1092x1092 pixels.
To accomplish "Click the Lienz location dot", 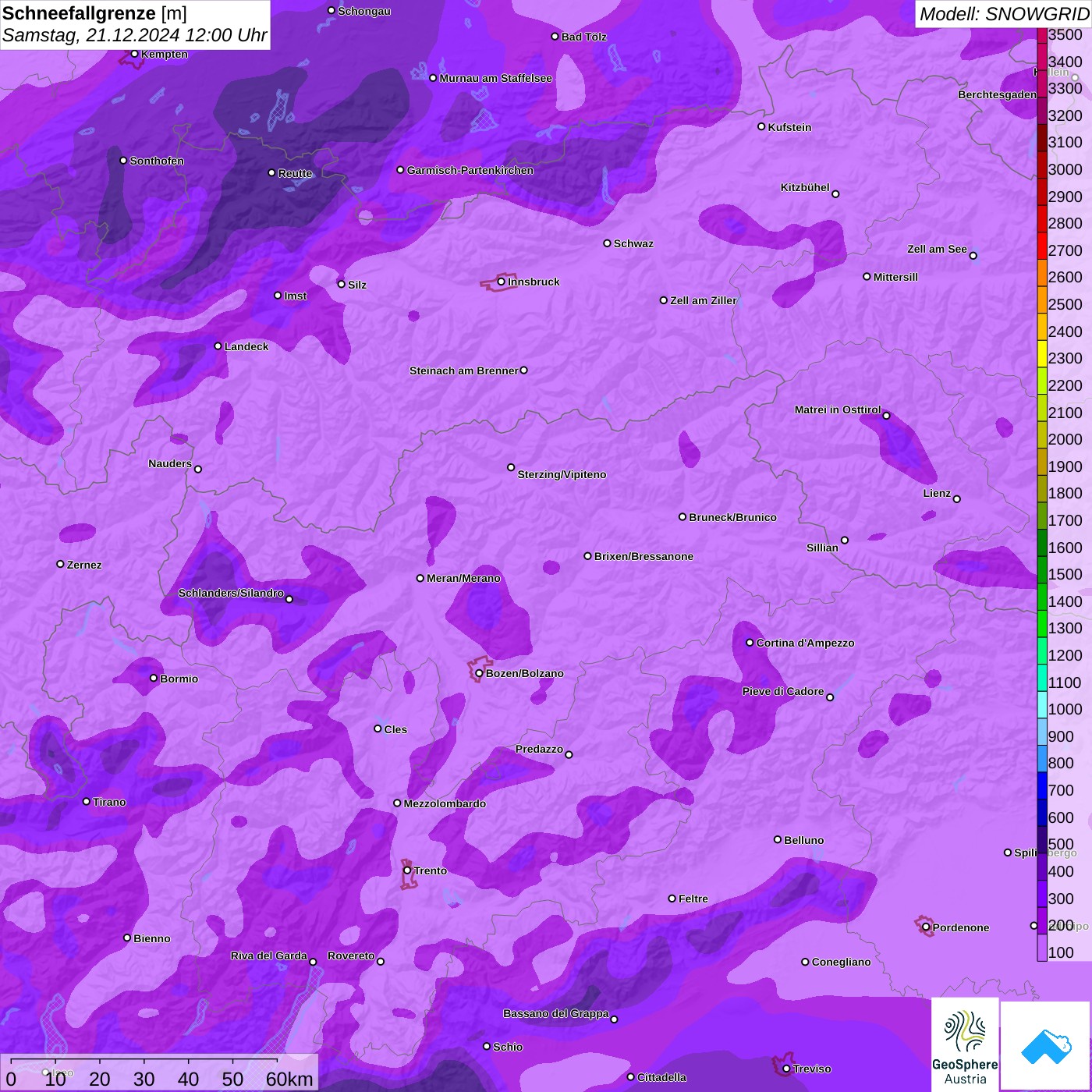I will (x=957, y=499).
